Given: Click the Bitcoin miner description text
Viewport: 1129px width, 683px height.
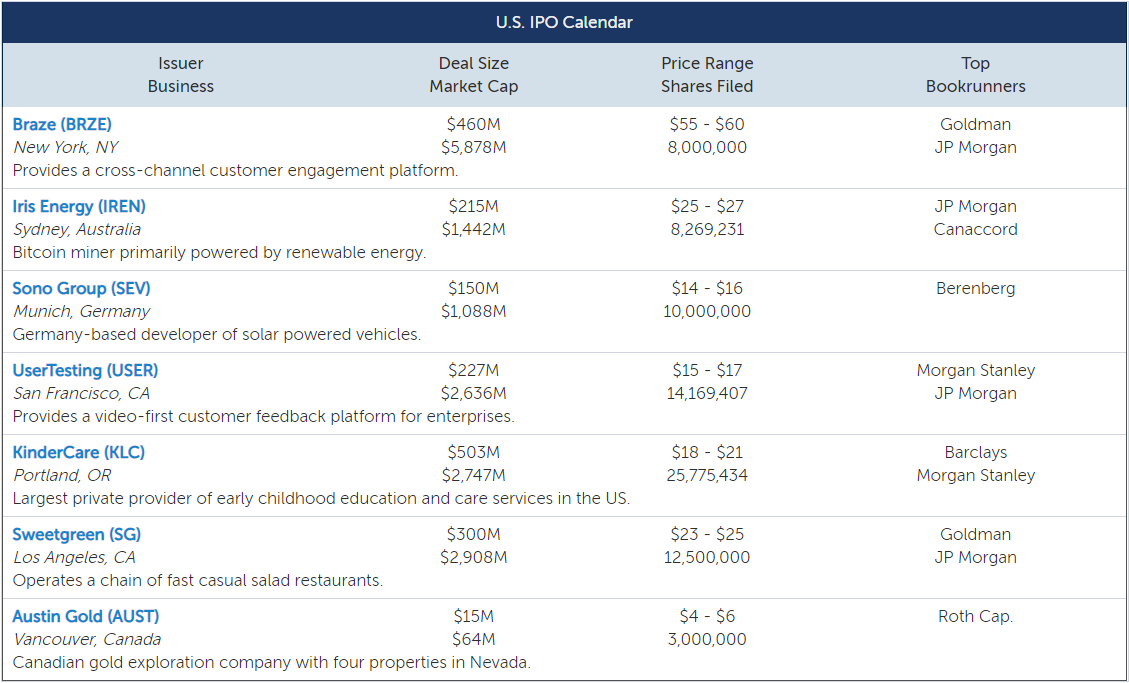Looking at the screenshot, I should click(220, 253).
